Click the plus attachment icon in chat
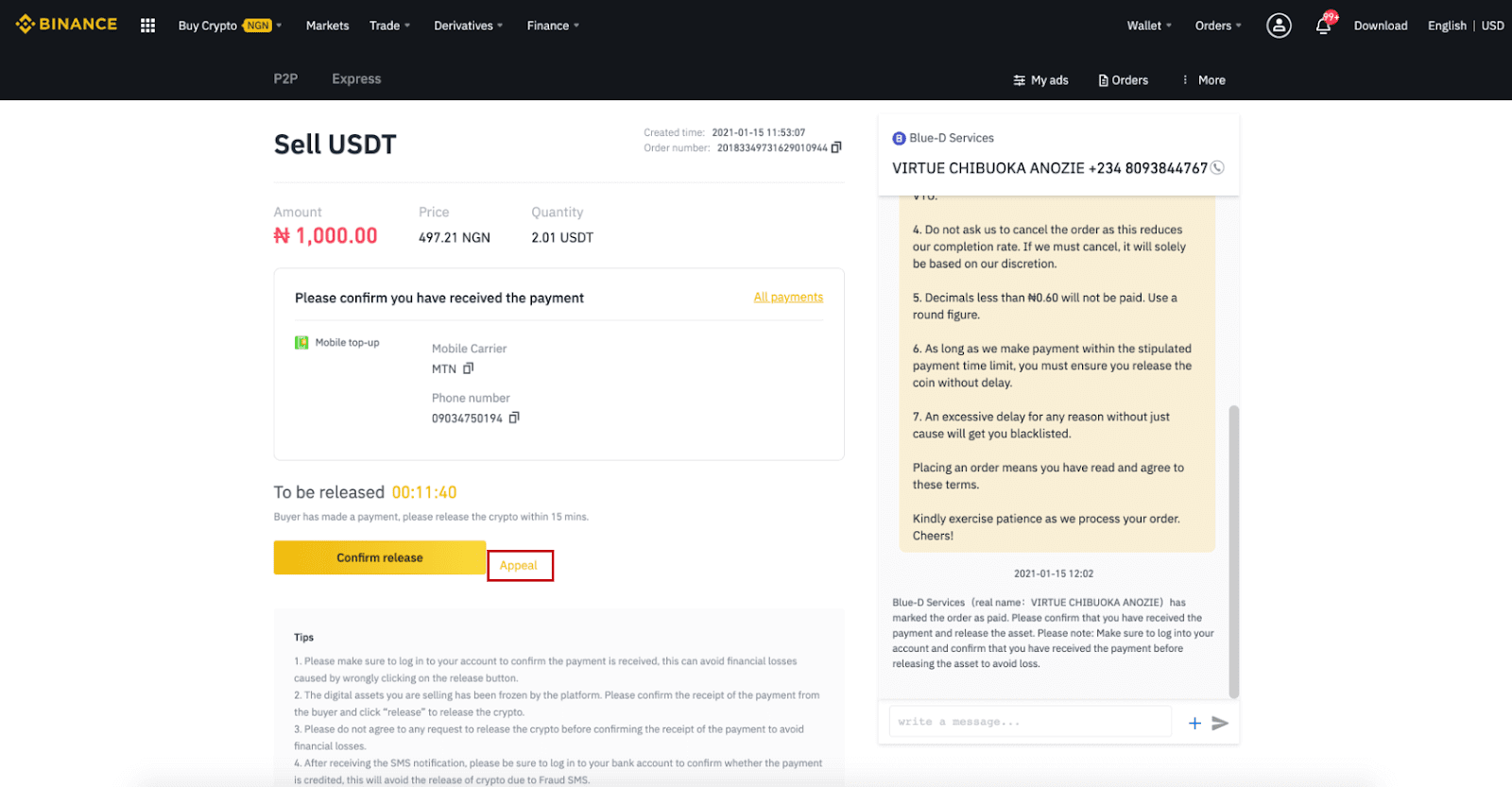The width and height of the screenshot is (1512, 787). coord(1194,723)
